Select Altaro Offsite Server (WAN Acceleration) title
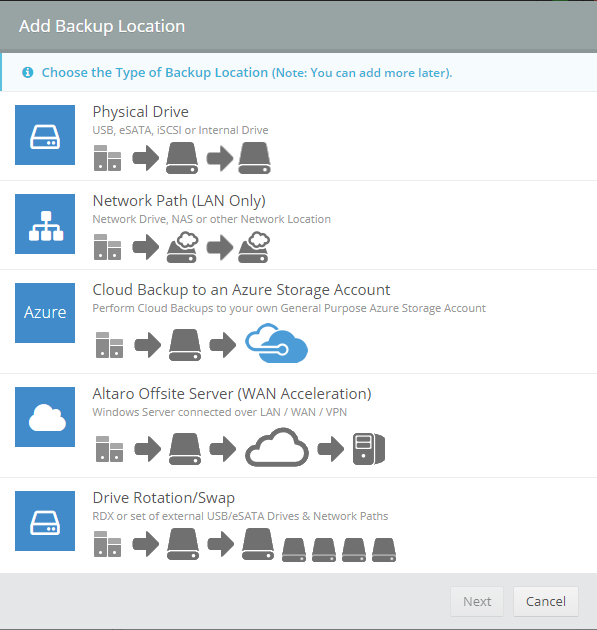Image resolution: width=597 pixels, height=630 pixels. (232, 394)
